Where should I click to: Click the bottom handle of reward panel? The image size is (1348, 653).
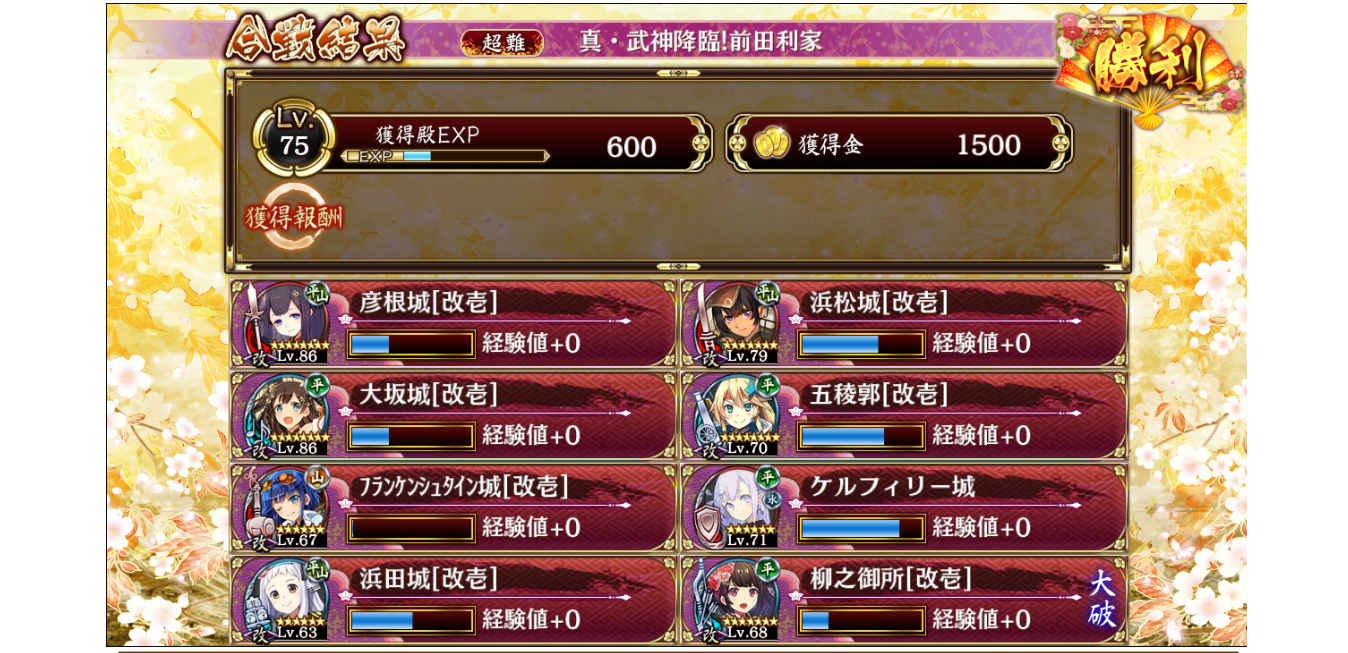click(x=678, y=267)
